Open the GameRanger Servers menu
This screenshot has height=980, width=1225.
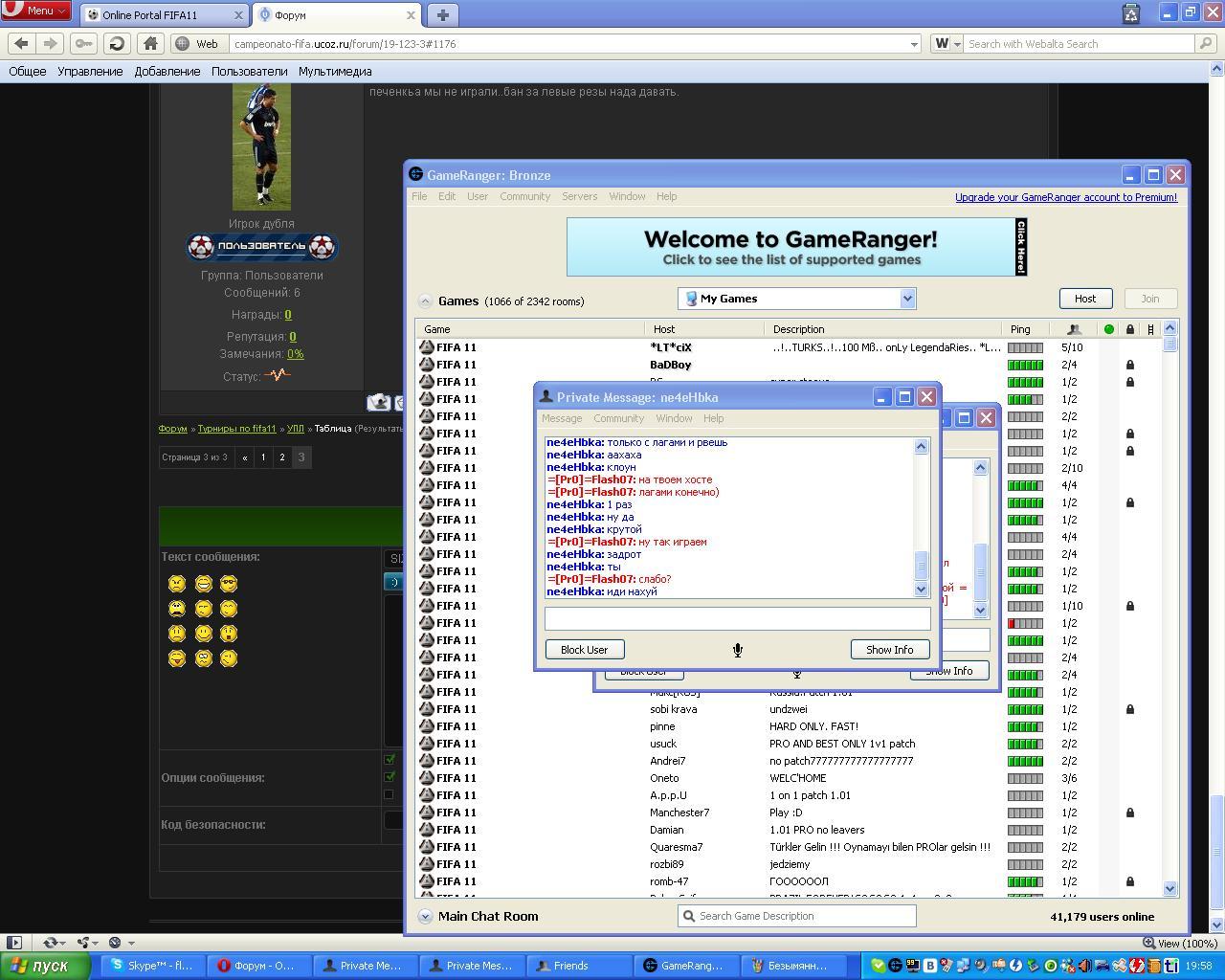pyautogui.click(x=579, y=196)
